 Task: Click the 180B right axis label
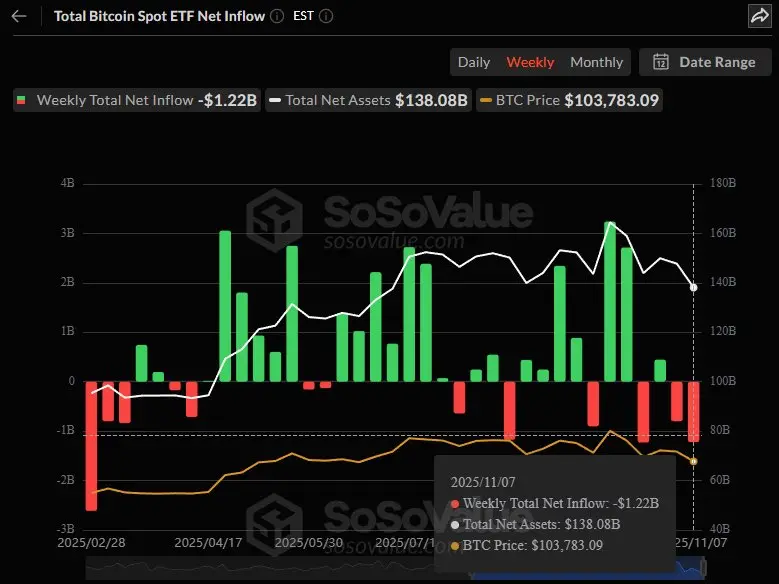723,183
